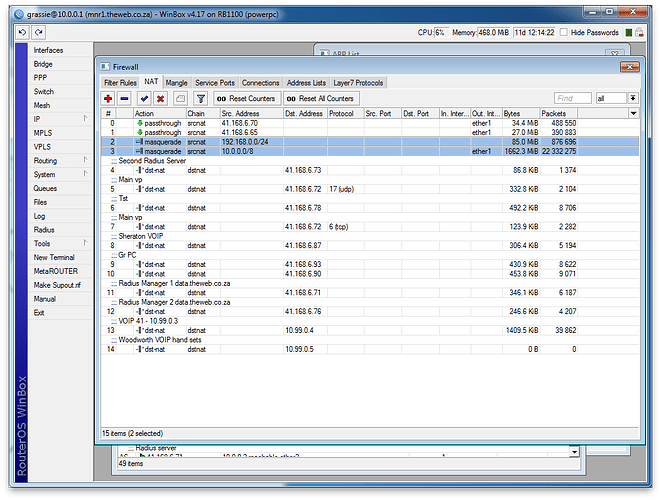Open Connections tab
The width and height of the screenshot is (660, 500).
pos(260,83)
